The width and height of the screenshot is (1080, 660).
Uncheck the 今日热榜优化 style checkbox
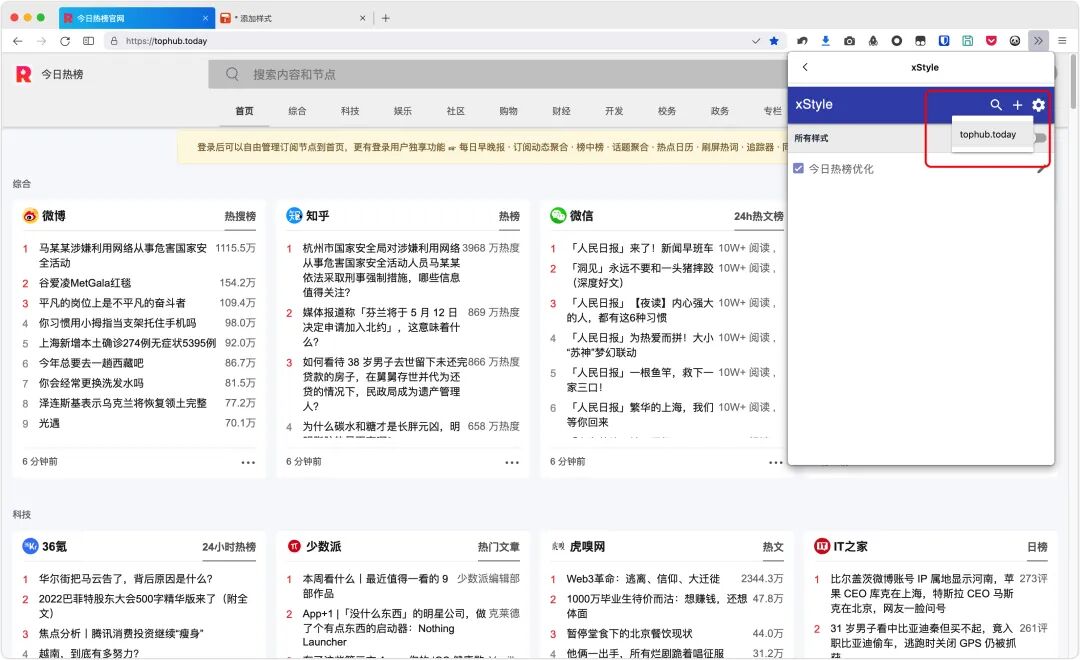click(798, 168)
